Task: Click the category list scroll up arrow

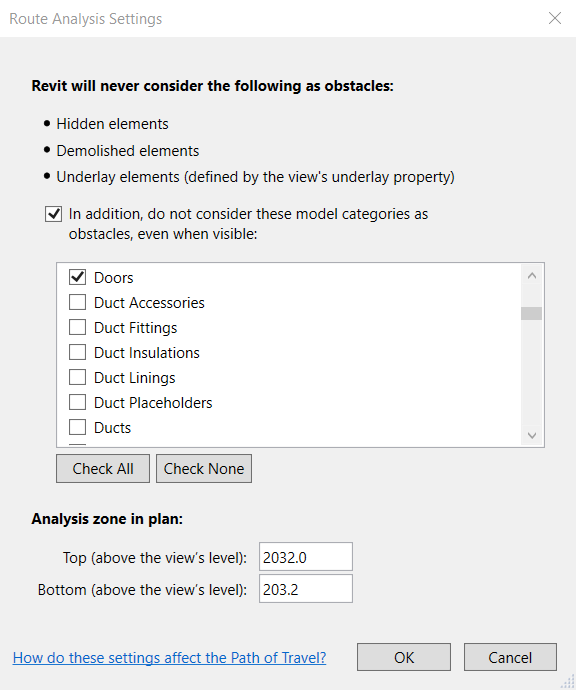Action: tap(532, 275)
